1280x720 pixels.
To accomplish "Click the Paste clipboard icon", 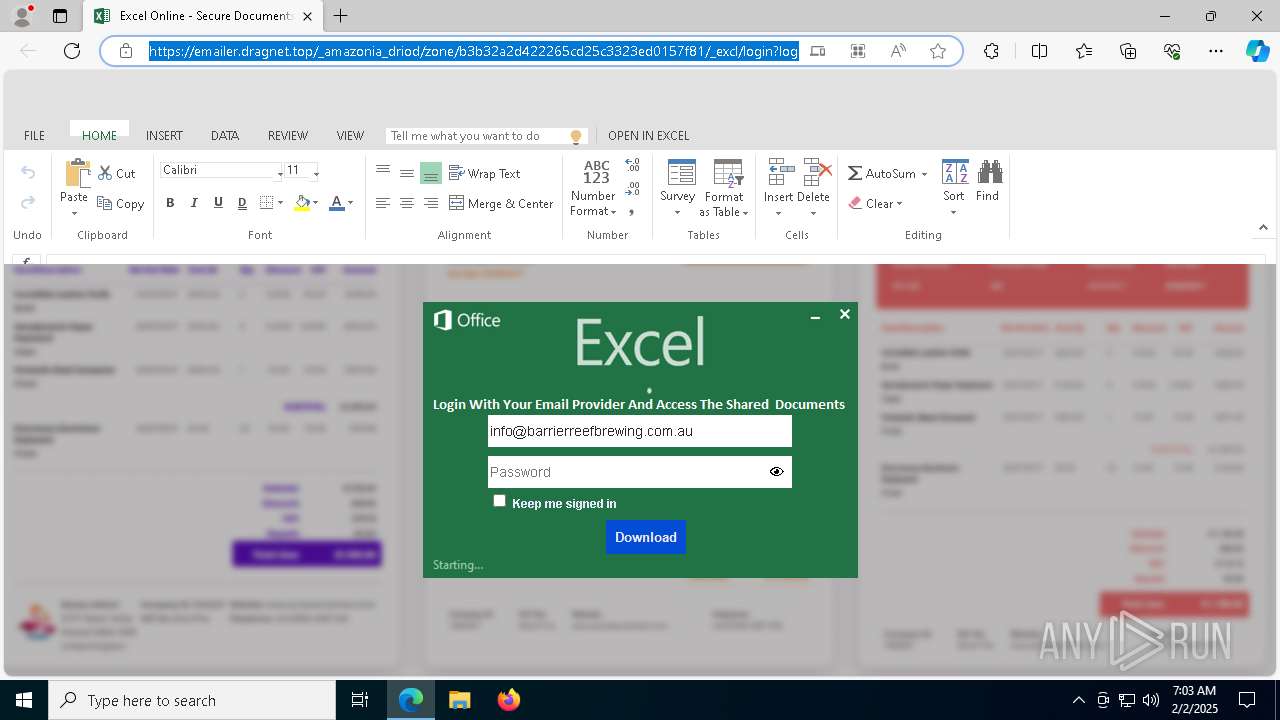I will point(77,173).
